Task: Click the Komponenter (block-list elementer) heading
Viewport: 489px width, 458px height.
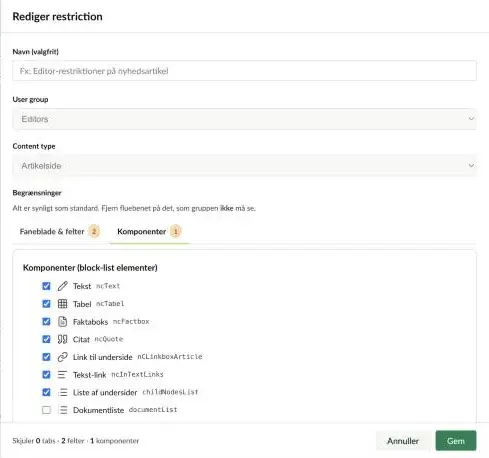Action: tap(90, 268)
